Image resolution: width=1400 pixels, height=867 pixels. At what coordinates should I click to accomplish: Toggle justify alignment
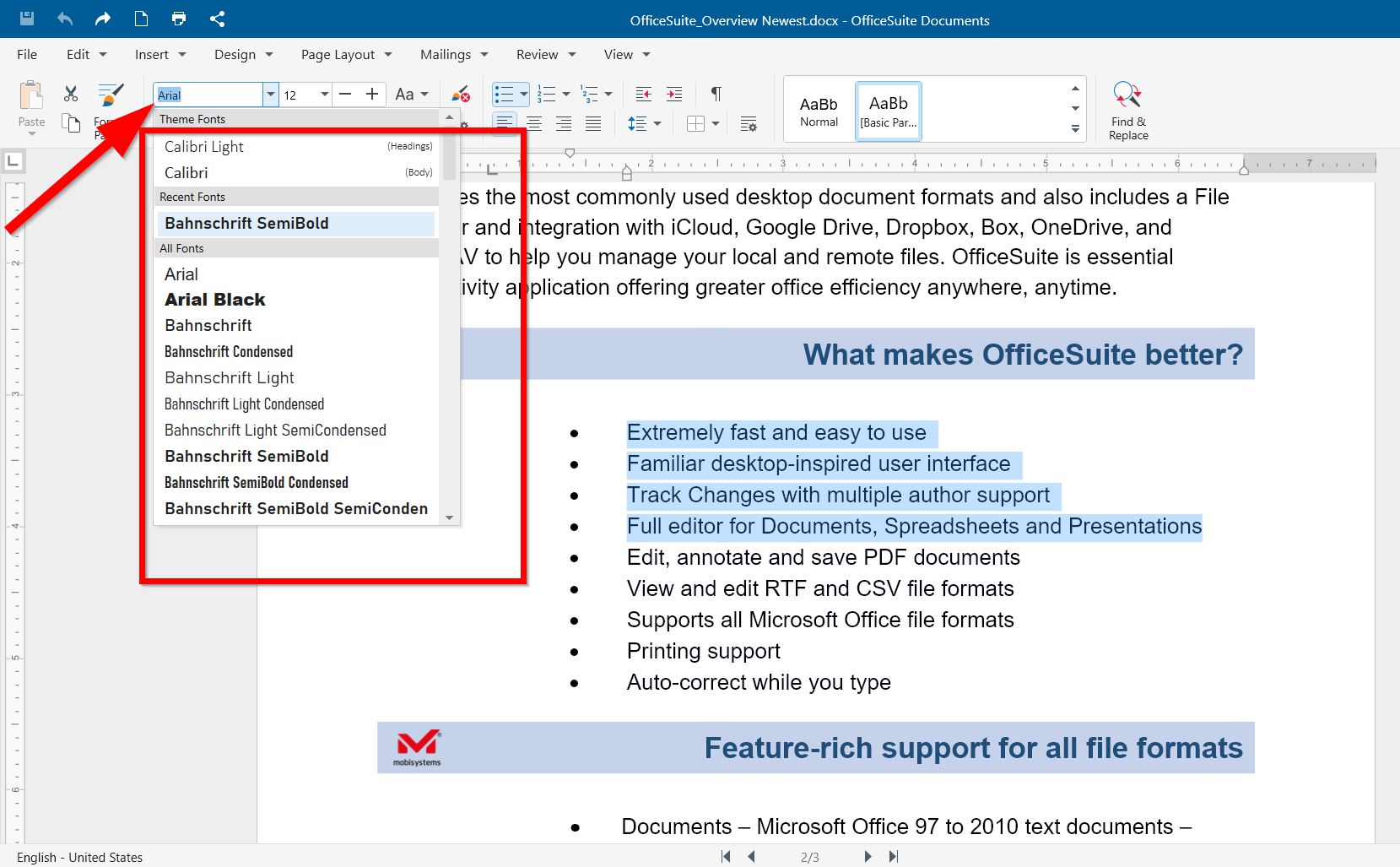pos(593,123)
